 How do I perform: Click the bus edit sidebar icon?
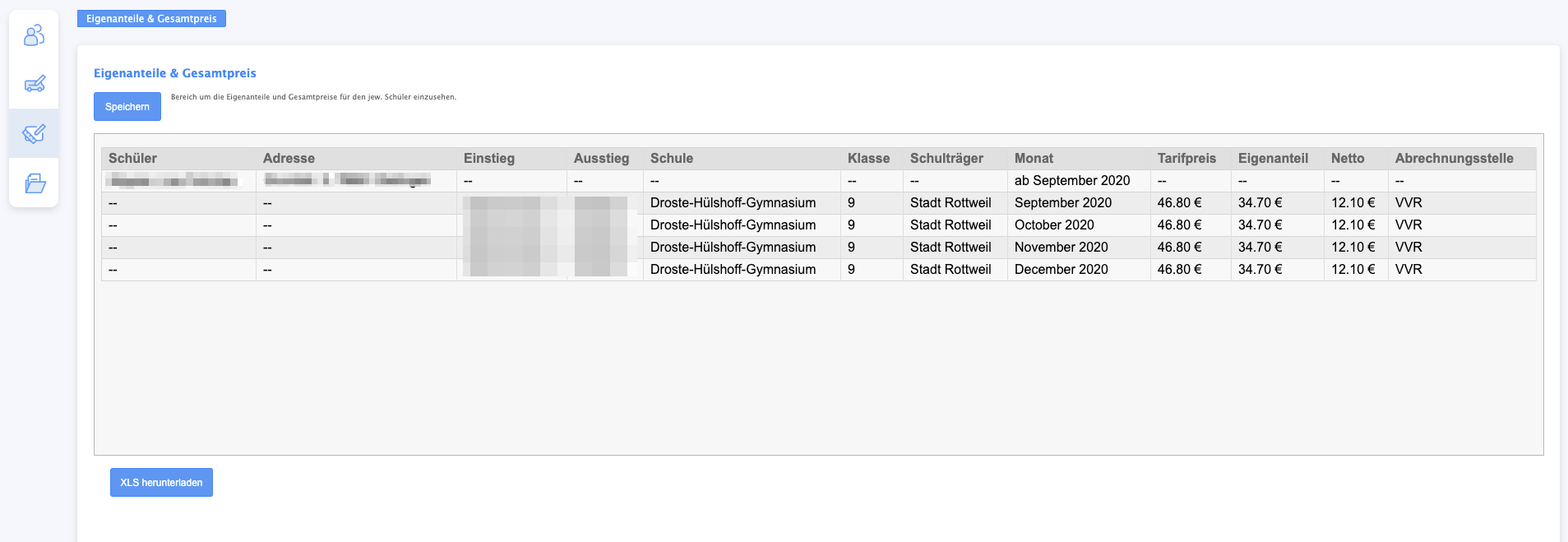[34, 84]
